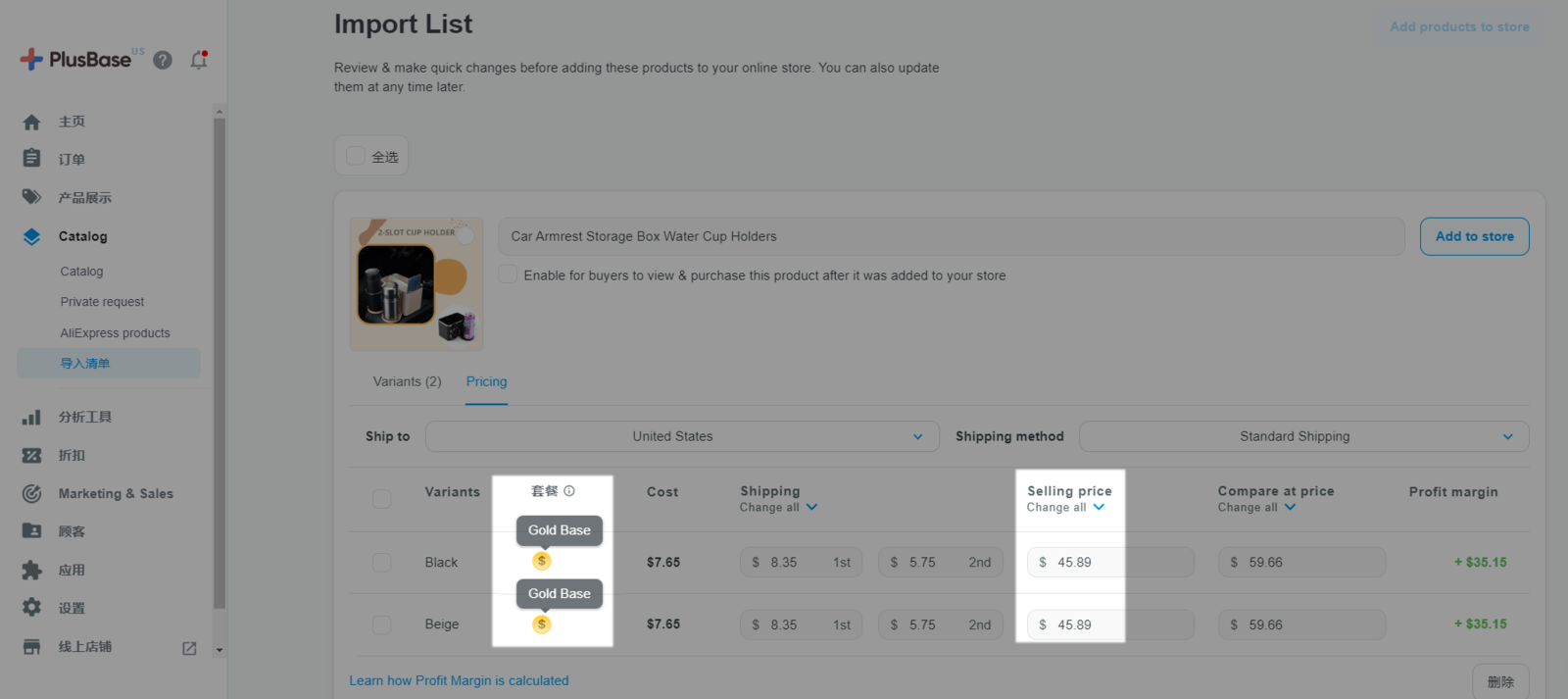
Task: Click the Add to store button
Action: 1474,236
